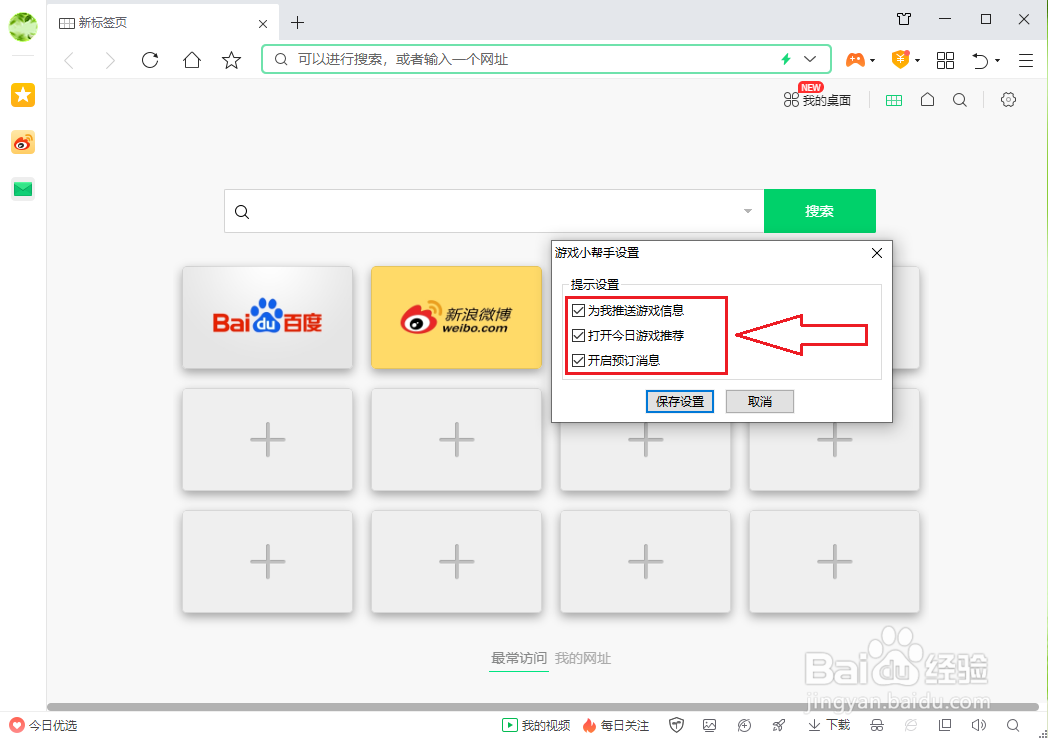Toggle the 打开今日游戏推荐 checkbox
The height and width of the screenshot is (738, 1048).
[578, 335]
